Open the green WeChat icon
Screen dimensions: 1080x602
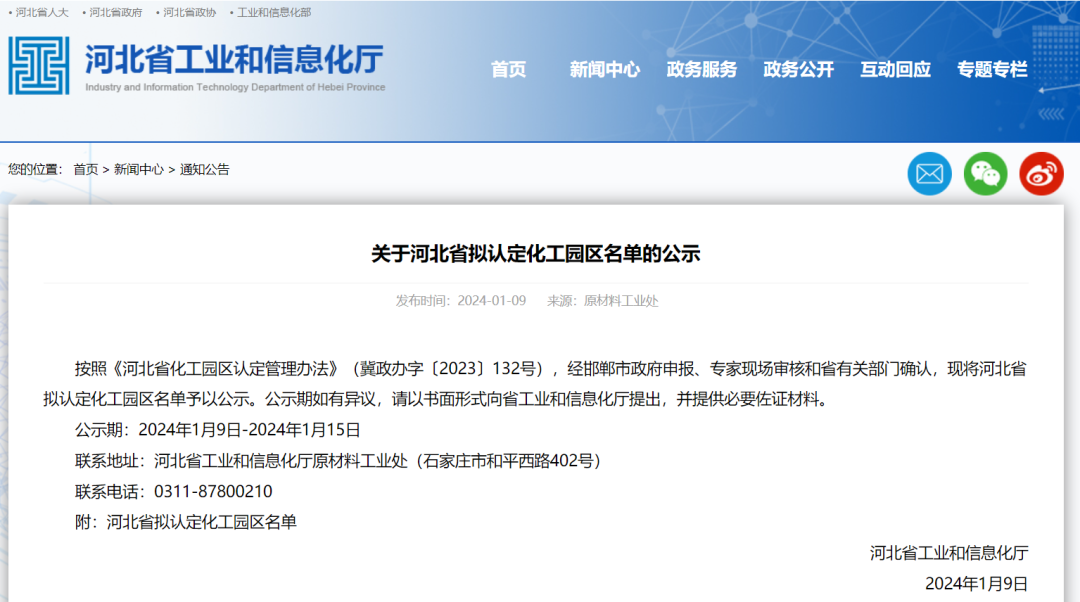point(985,174)
